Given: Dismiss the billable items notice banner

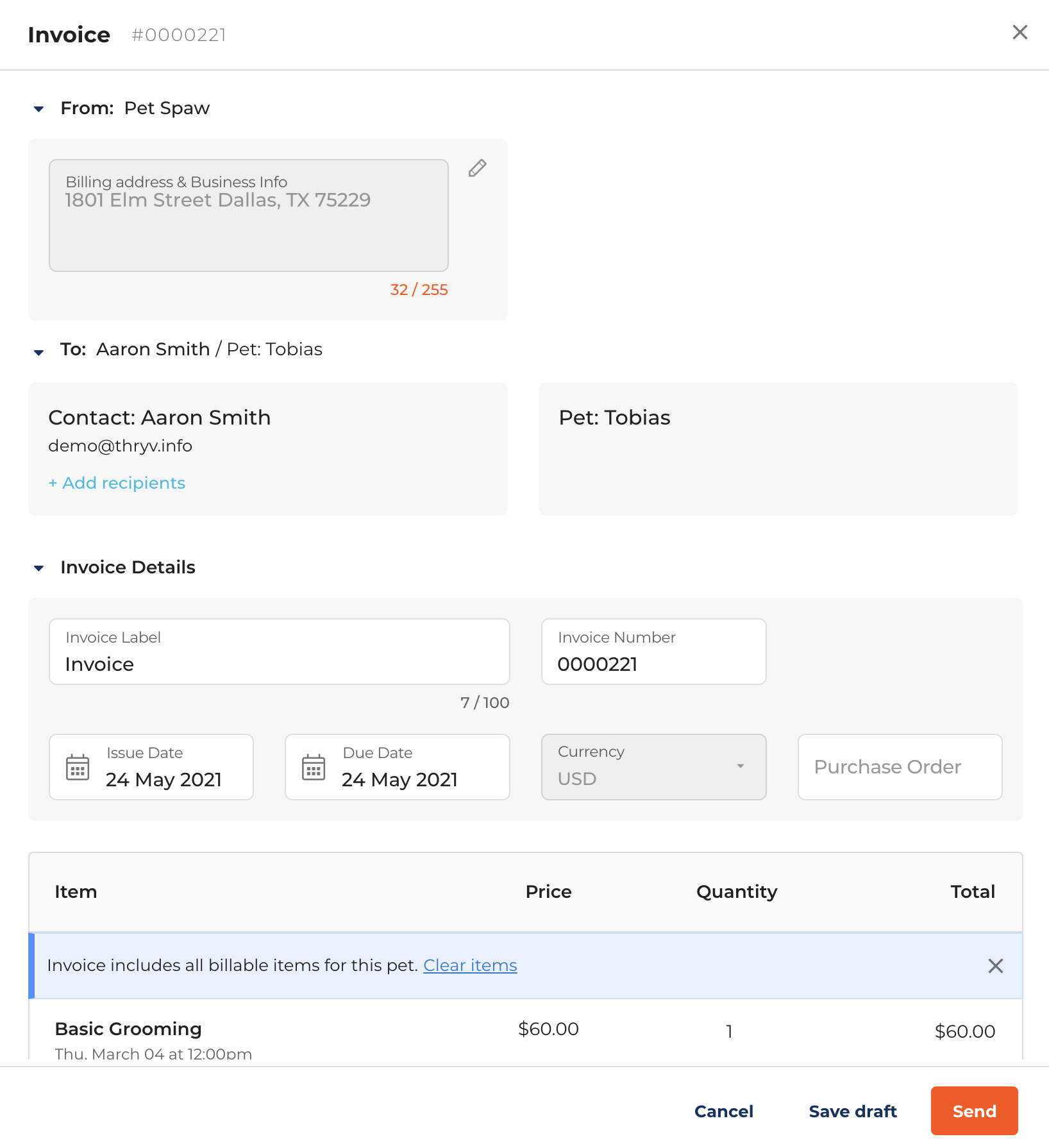Looking at the screenshot, I should coord(995,966).
